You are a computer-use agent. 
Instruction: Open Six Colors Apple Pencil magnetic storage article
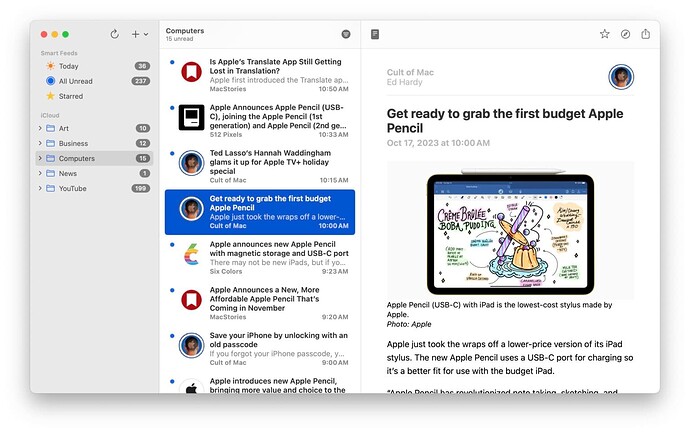tap(260, 257)
